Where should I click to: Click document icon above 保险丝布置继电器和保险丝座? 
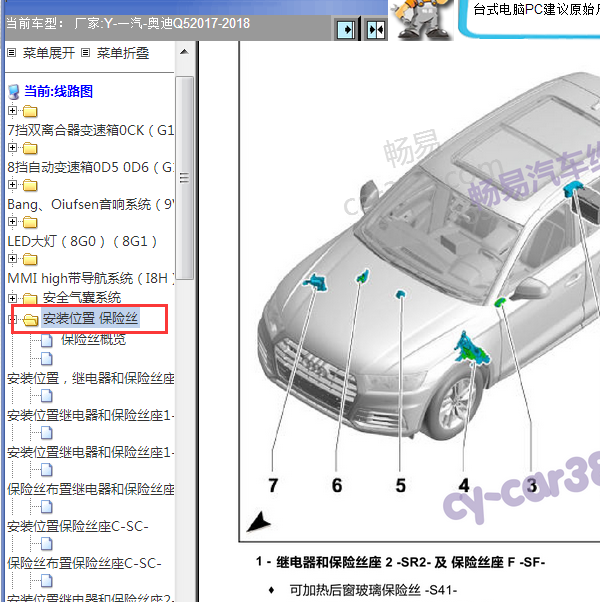pos(46,470)
